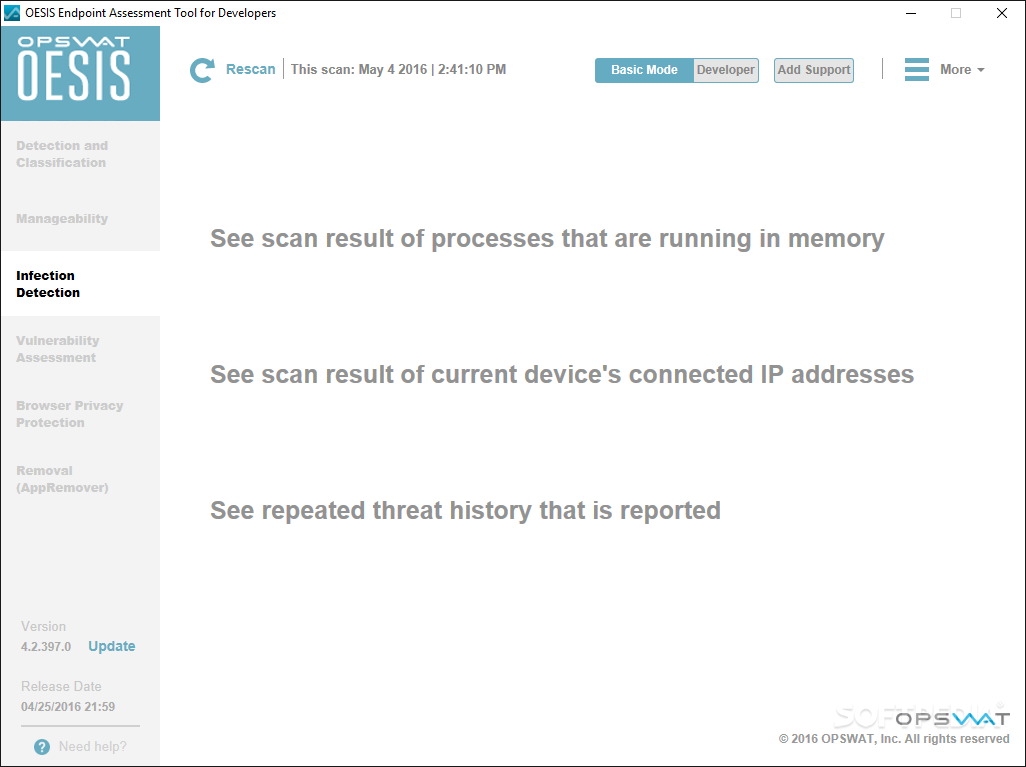View repeated threat history reported
The image size is (1026, 767).
465,510
